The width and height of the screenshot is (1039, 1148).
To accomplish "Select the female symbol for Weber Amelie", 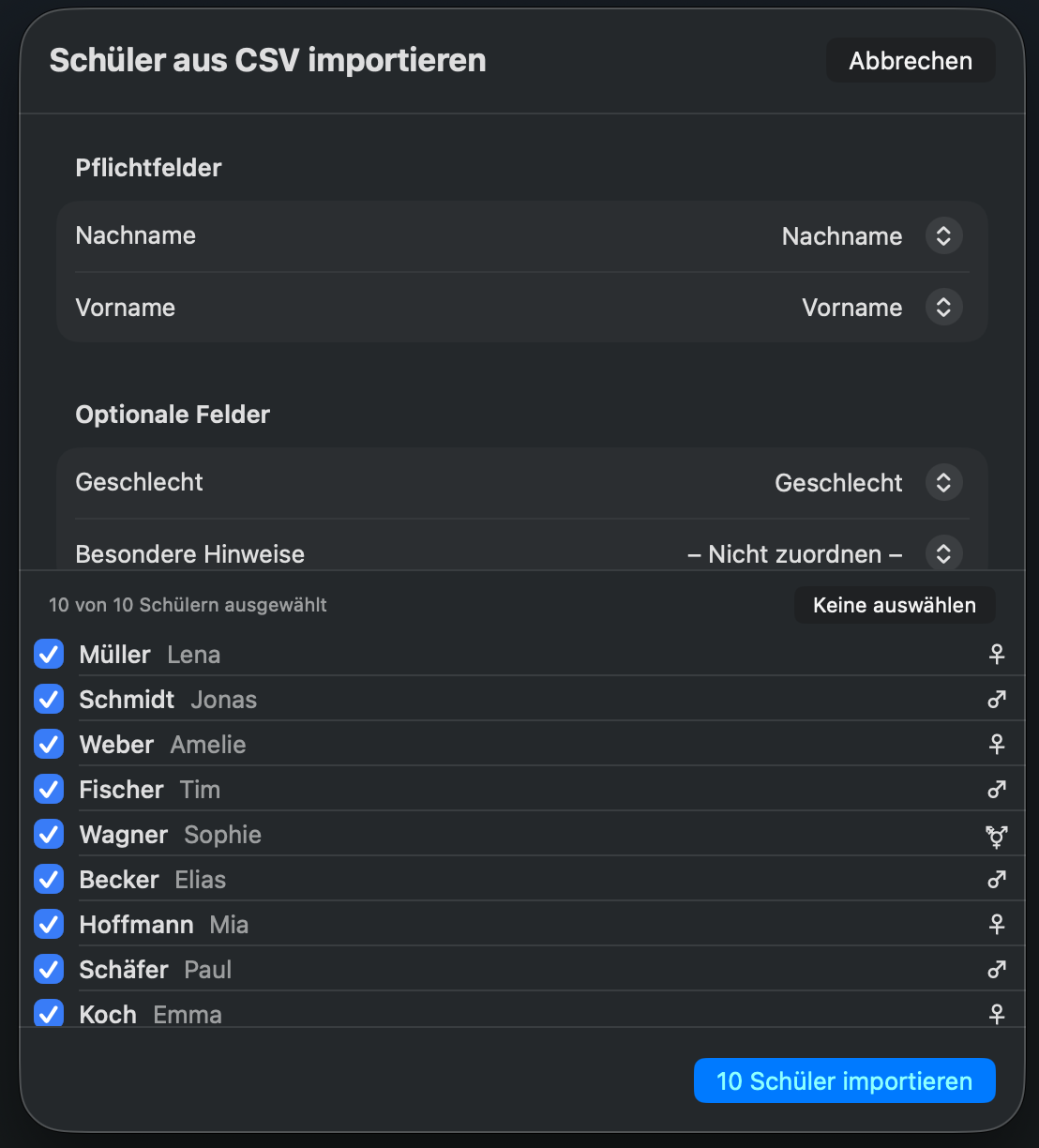I will pyautogui.click(x=996, y=744).
